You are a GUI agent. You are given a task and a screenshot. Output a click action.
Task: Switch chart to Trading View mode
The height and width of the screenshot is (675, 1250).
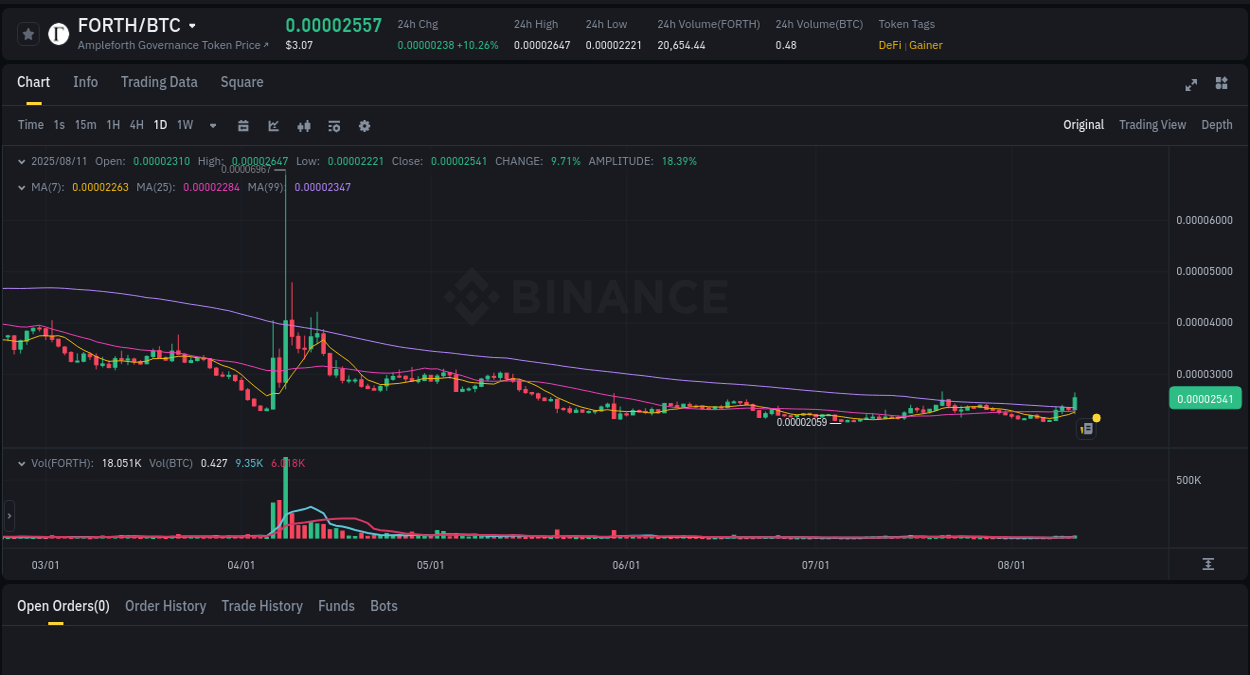click(x=1152, y=125)
